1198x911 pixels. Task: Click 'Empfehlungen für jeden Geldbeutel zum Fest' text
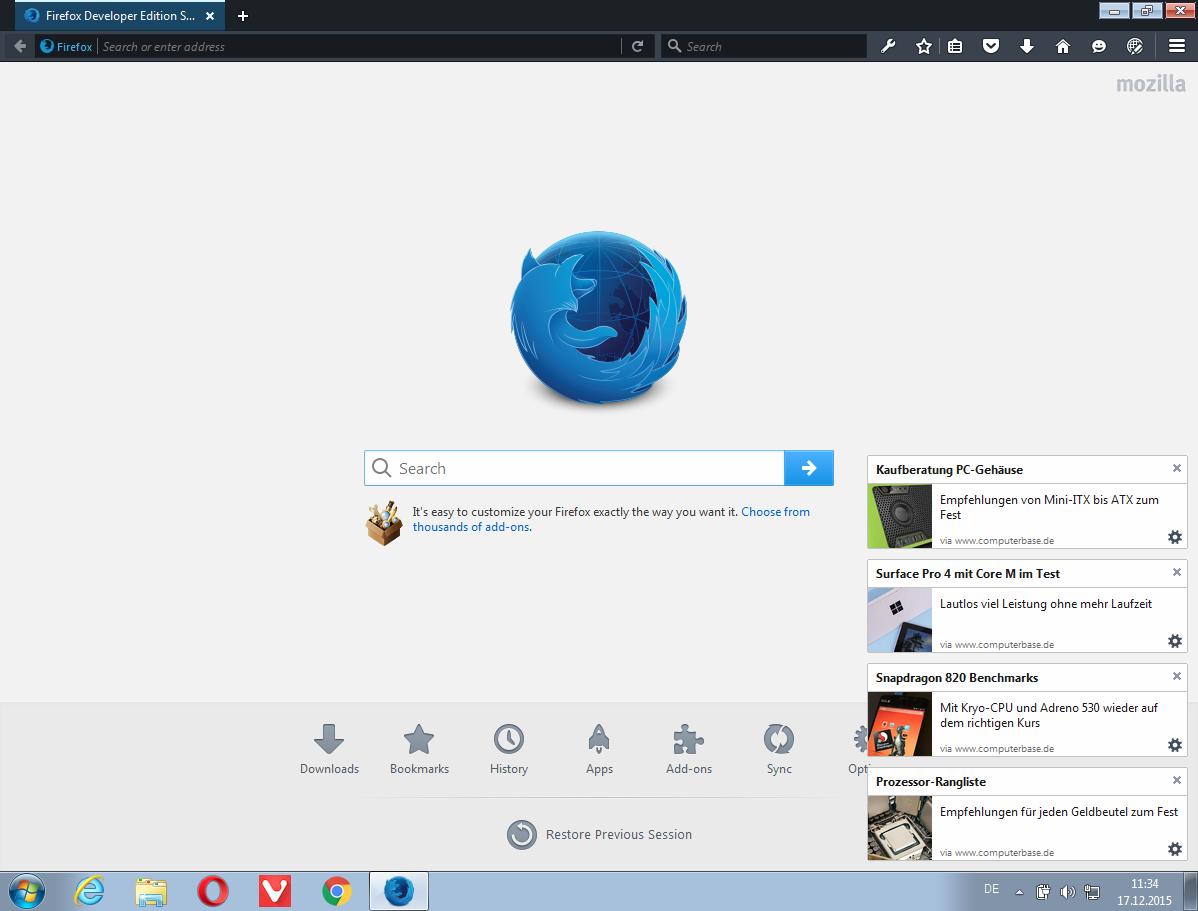pos(1059,812)
